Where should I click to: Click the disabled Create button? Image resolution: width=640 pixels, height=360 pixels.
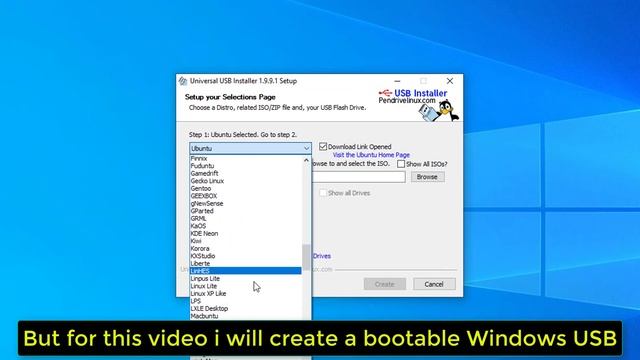point(384,284)
